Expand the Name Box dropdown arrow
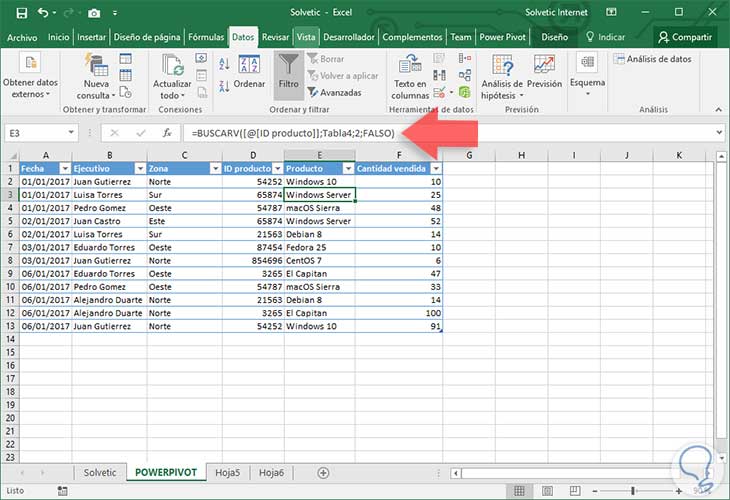This screenshot has height=500, width=730. point(71,133)
